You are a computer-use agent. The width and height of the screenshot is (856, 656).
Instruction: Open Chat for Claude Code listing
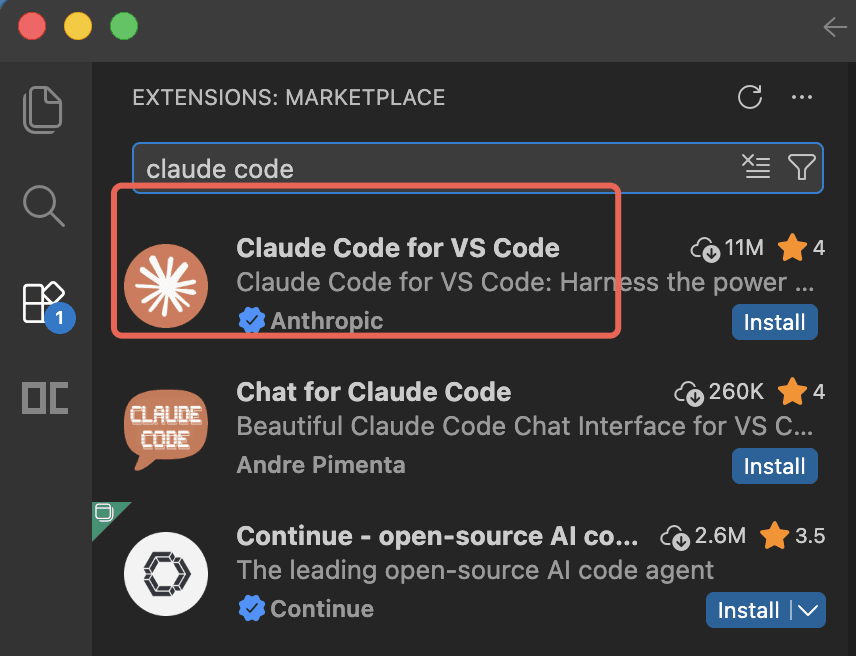pos(374,392)
